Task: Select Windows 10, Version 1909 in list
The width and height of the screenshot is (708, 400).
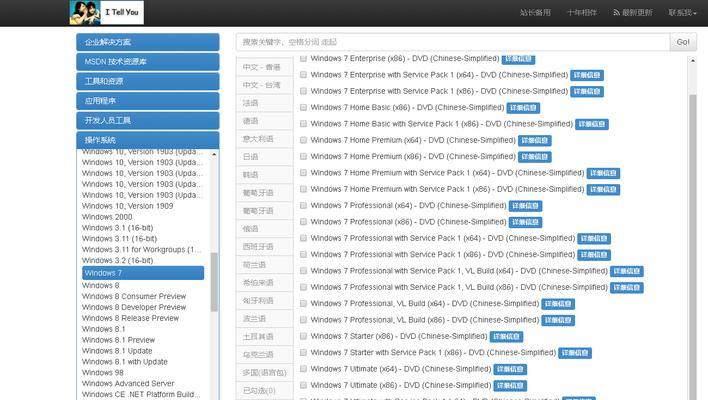Action: coord(127,206)
